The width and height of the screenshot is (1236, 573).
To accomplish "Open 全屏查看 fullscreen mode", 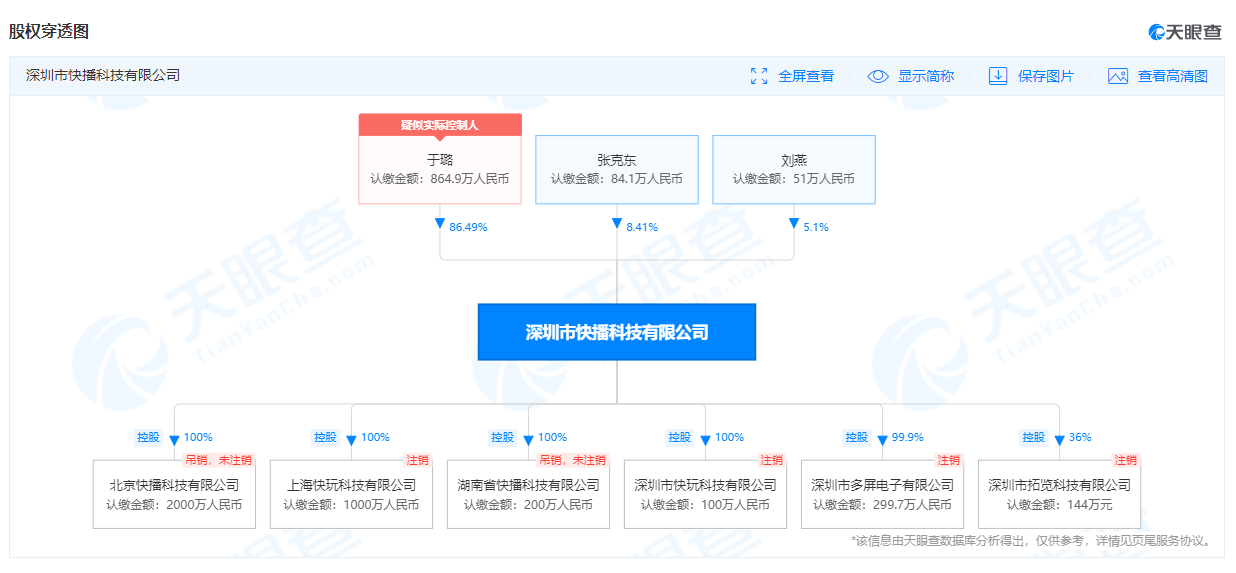I will (x=805, y=76).
